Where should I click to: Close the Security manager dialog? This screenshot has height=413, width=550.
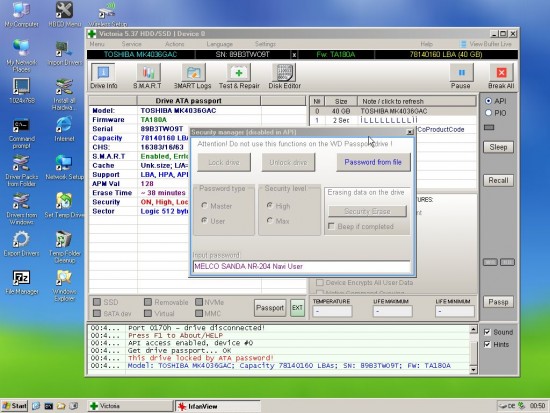coord(410,132)
